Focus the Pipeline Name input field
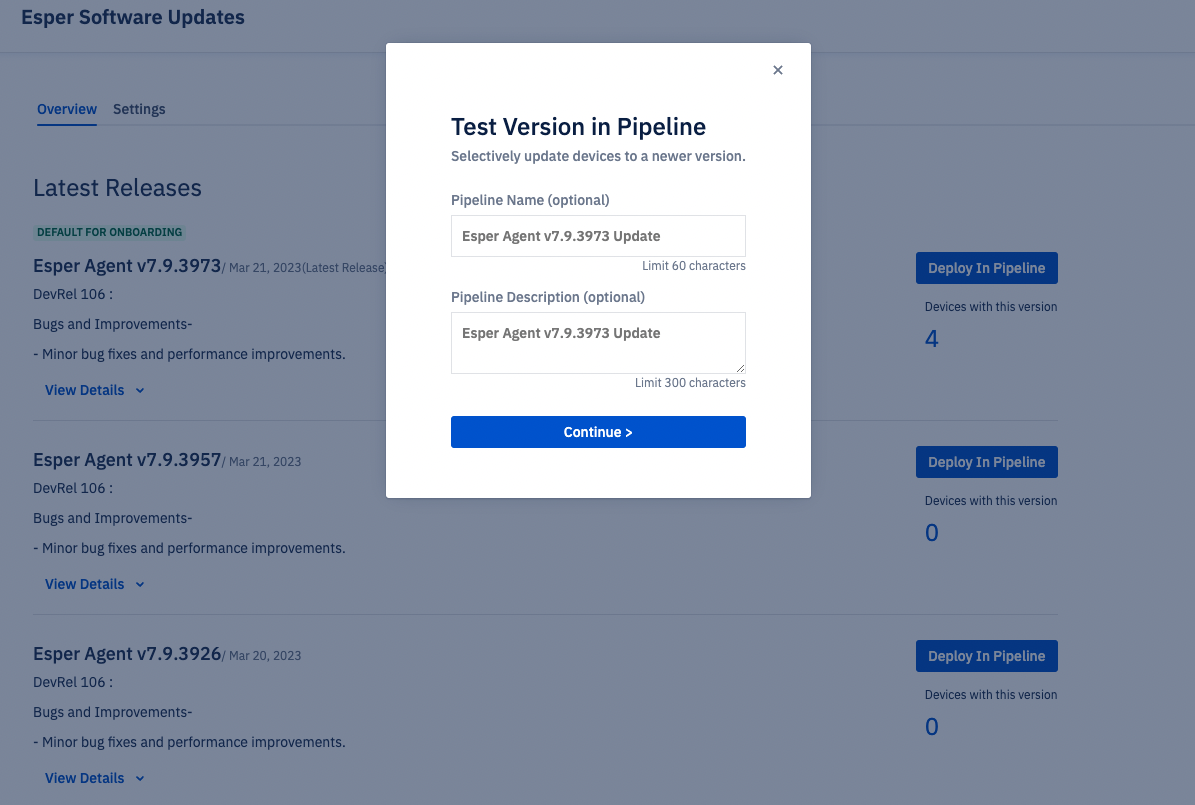Viewport: 1195px width, 805px height. tap(598, 236)
